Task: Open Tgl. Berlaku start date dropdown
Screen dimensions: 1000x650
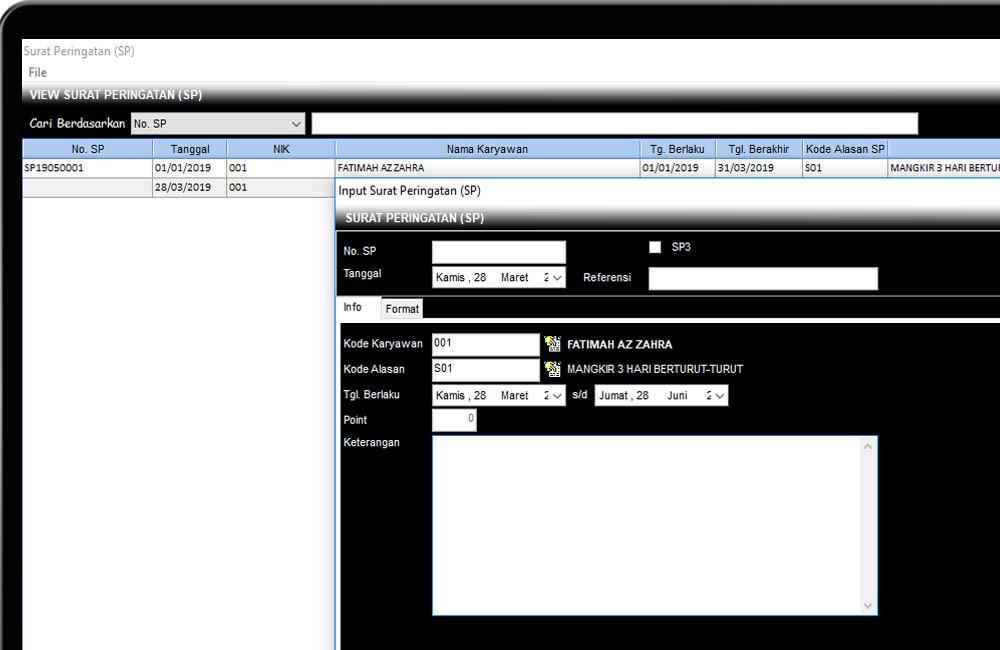Action: click(557, 396)
